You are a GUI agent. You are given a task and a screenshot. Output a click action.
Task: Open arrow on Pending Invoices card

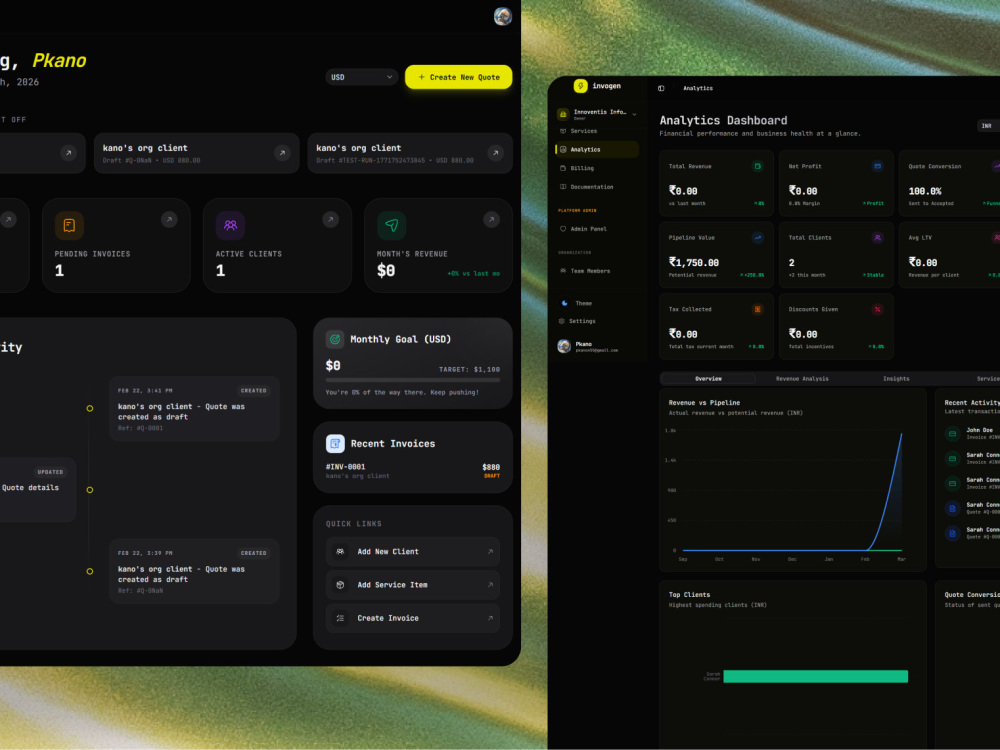[x=169, y=219]
